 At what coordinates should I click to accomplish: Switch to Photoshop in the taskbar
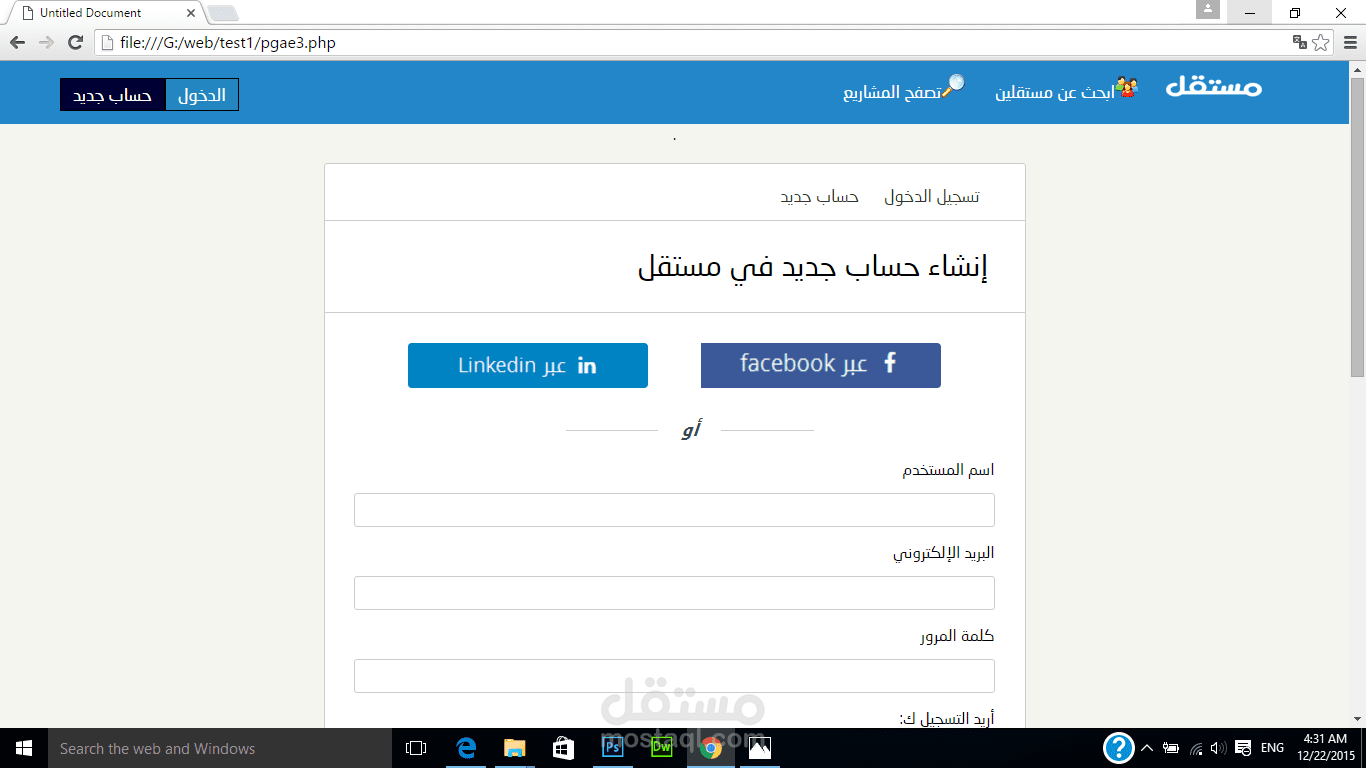(x=613, y=748)
